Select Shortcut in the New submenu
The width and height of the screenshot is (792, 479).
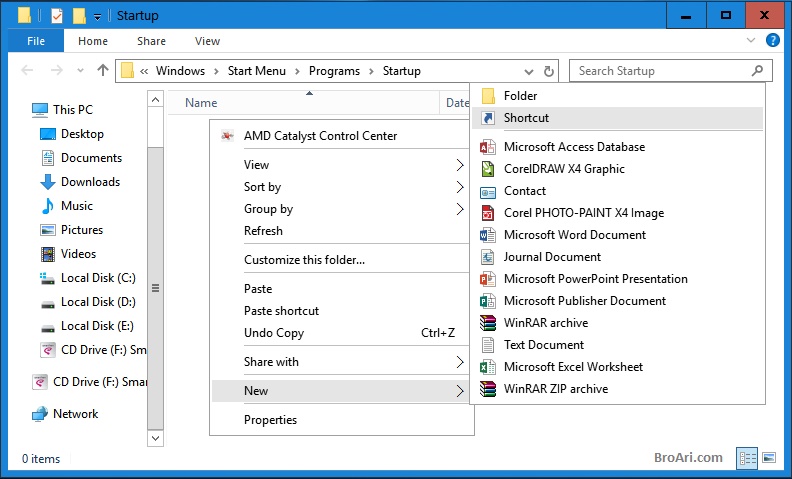[x=526, y=118]
